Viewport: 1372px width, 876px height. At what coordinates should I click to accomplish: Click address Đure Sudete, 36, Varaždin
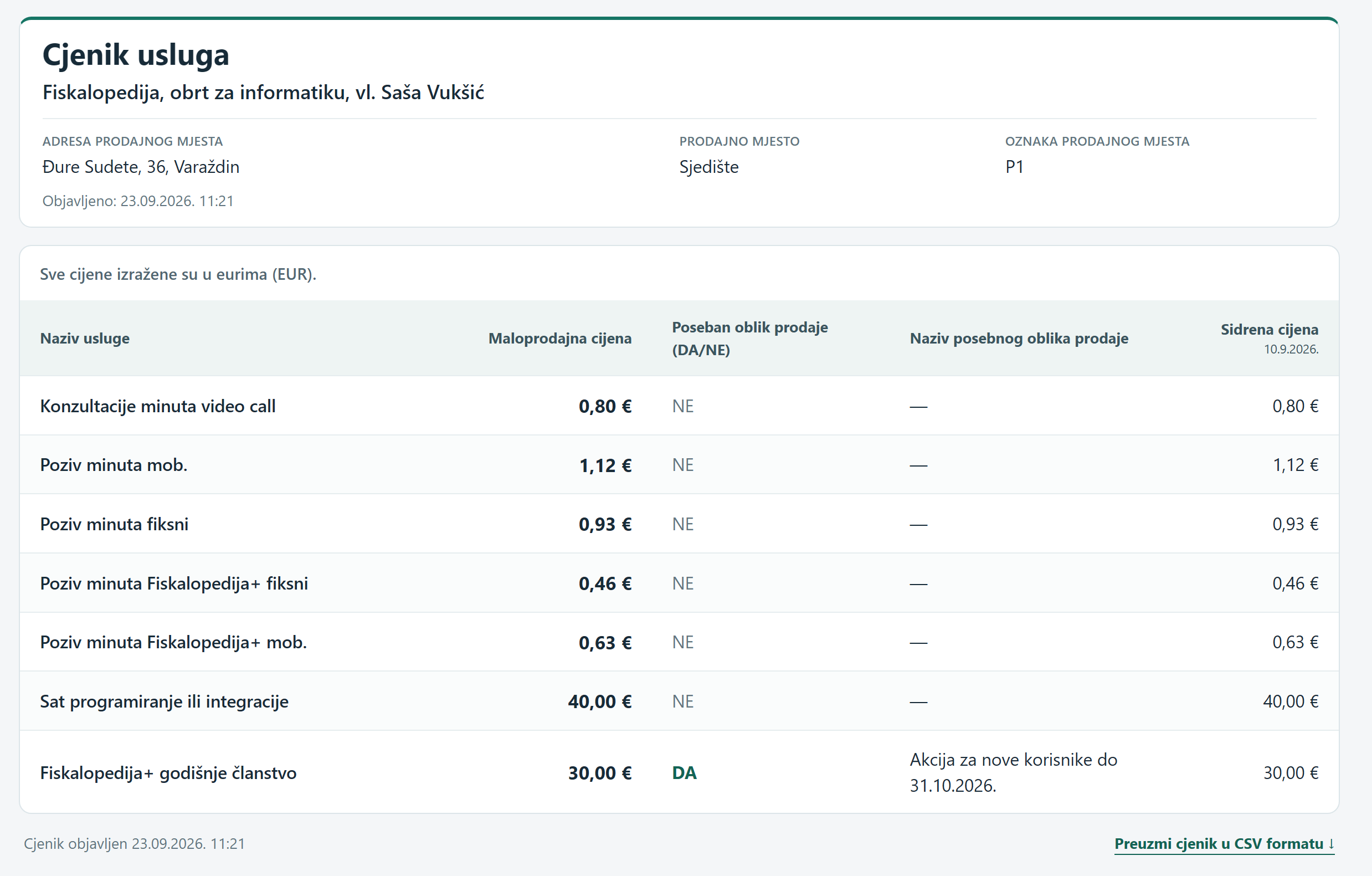(141, 167)
